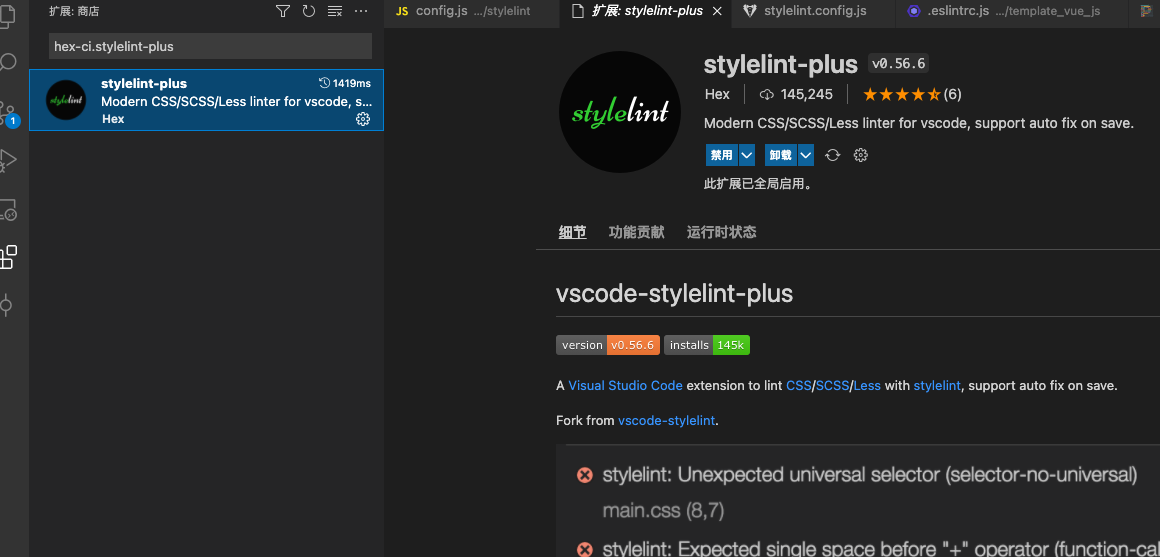
Task: Open the config.js editor tab
Action: click(472, 11)
